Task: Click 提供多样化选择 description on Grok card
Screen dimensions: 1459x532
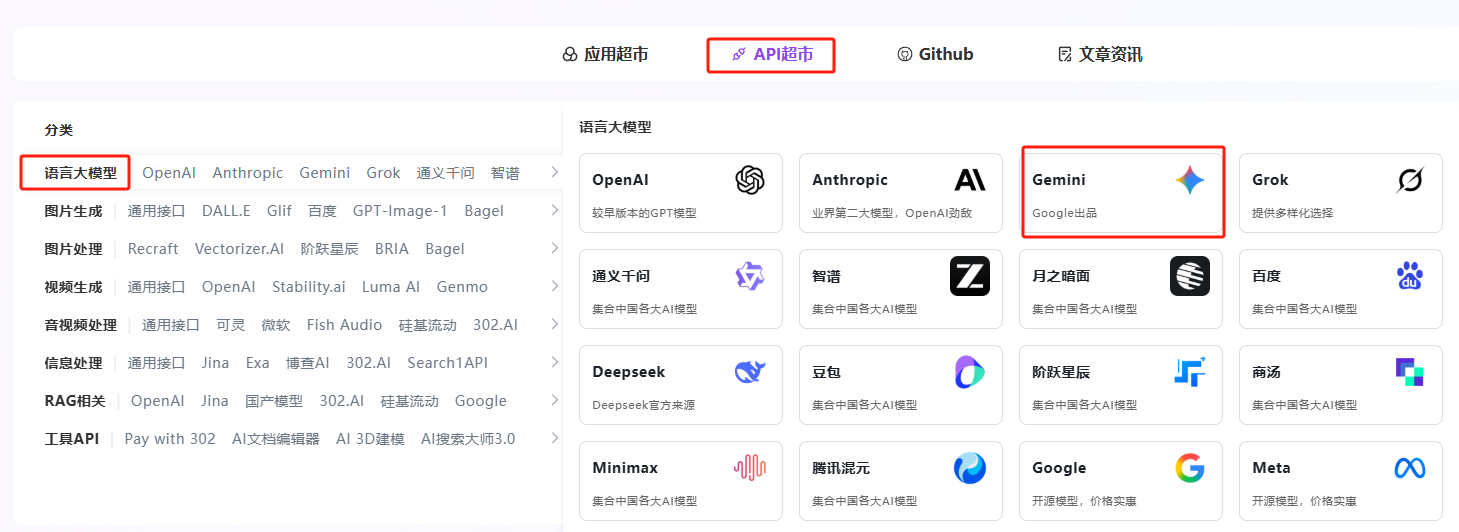Action: point(1292,213)
